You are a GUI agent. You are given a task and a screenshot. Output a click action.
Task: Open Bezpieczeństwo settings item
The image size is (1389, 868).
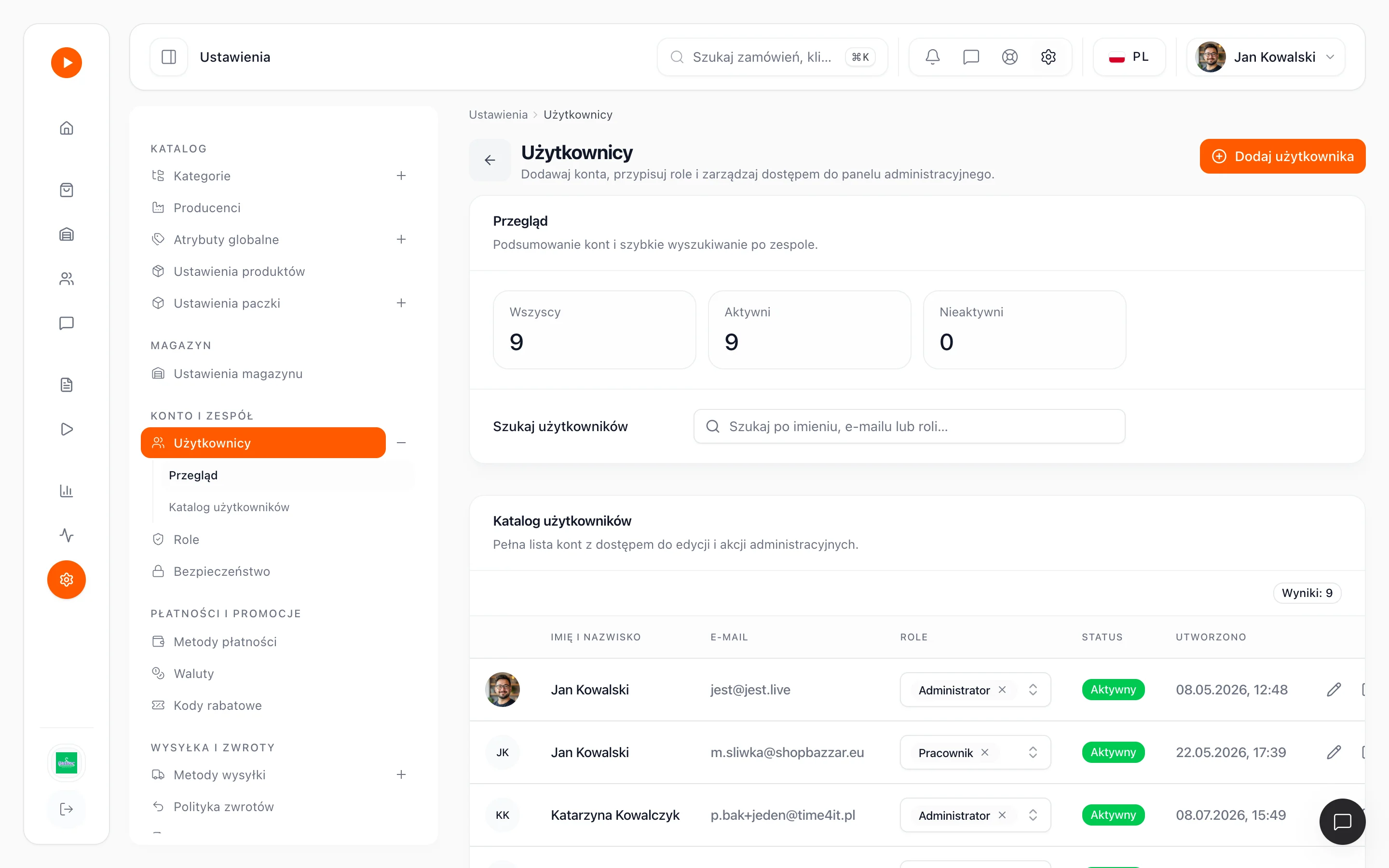[221, 571]
